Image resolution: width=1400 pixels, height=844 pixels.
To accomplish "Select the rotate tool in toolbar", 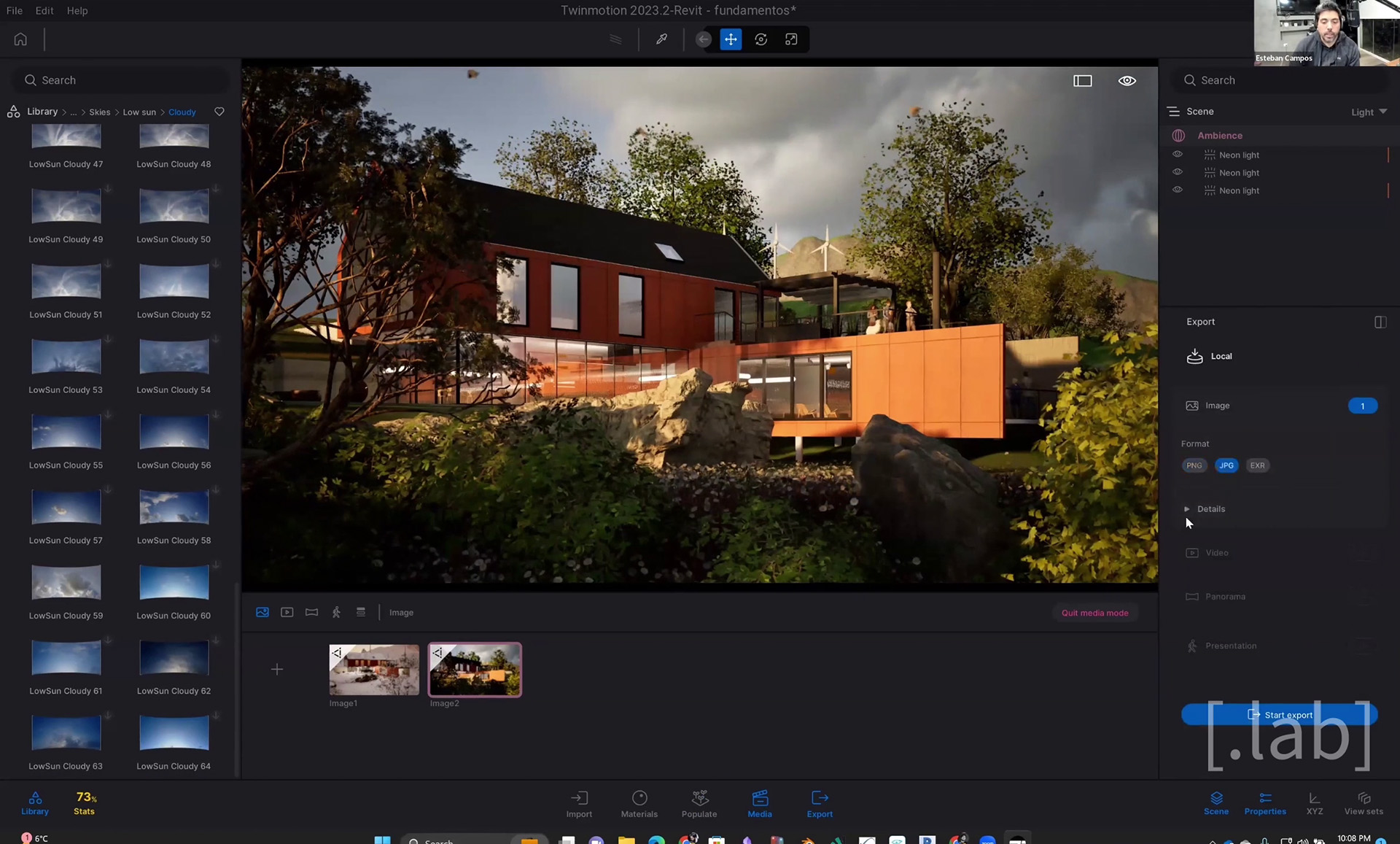I will (x=761, y=39).
